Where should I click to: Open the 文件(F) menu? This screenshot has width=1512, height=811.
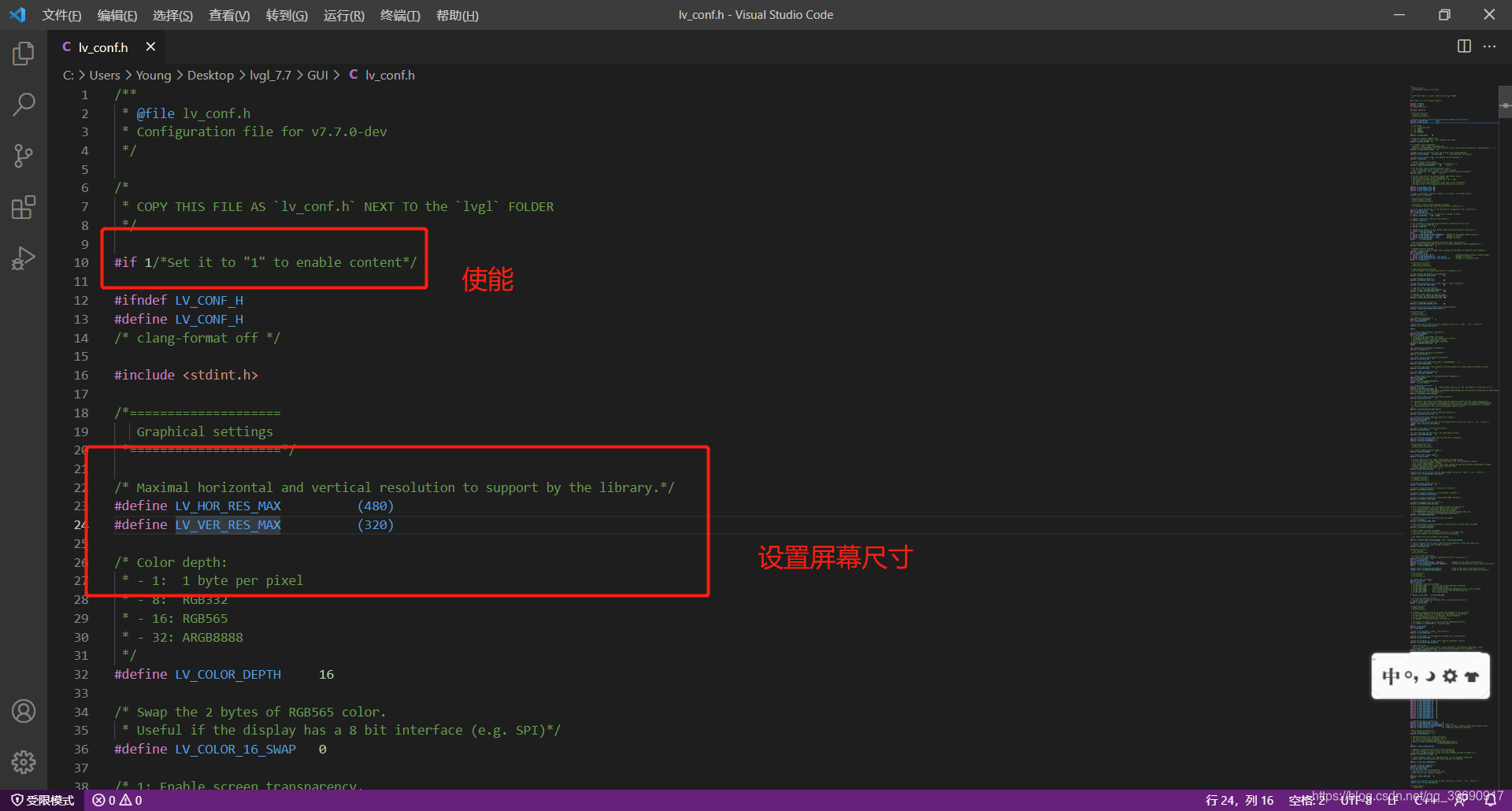(61, 15)
